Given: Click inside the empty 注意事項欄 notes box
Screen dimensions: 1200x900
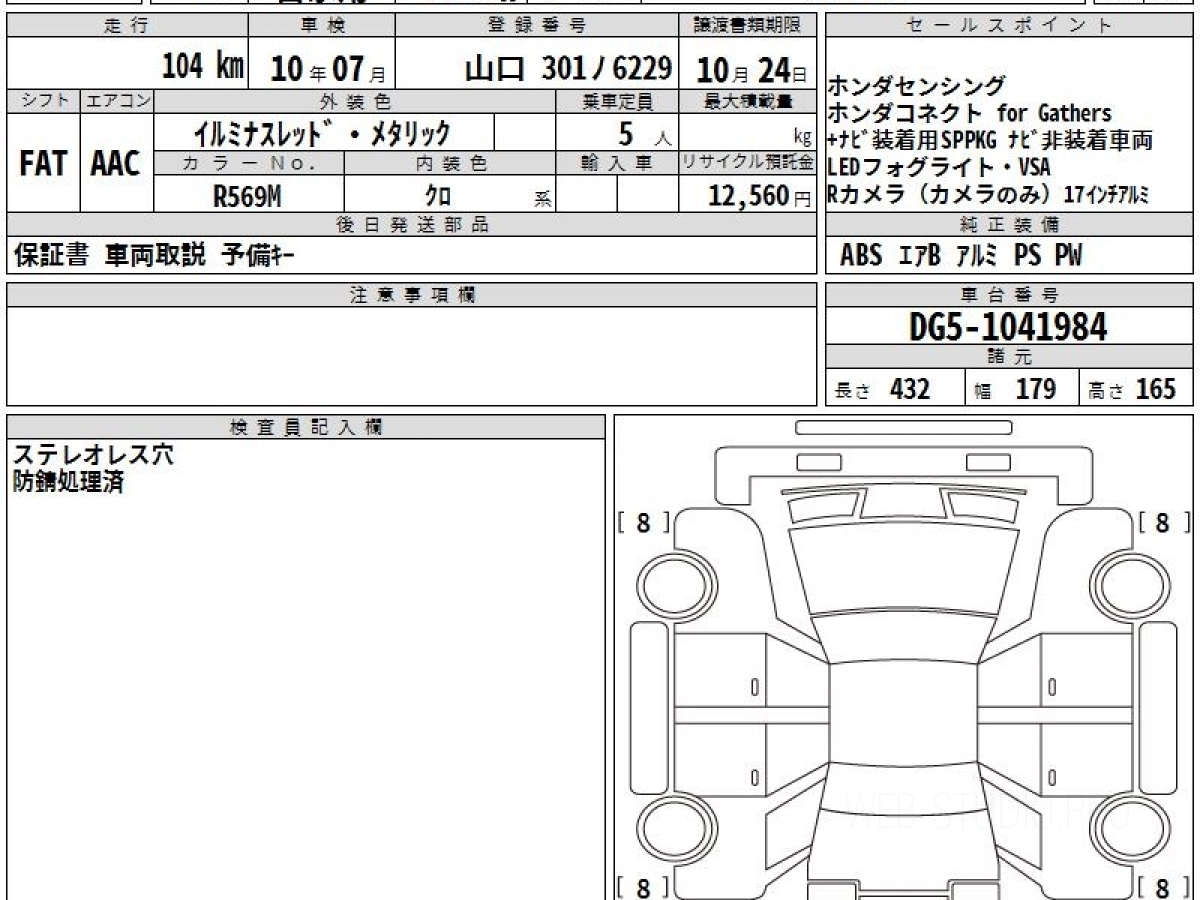Looking at the screenshot, I should 411,355.
